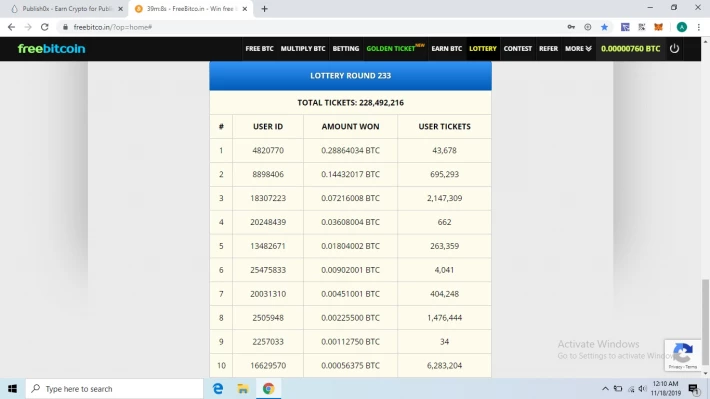The width and height of the screenshot is (710, 399).
Task: Click the browser forward arrow
Action: [28, 27]
